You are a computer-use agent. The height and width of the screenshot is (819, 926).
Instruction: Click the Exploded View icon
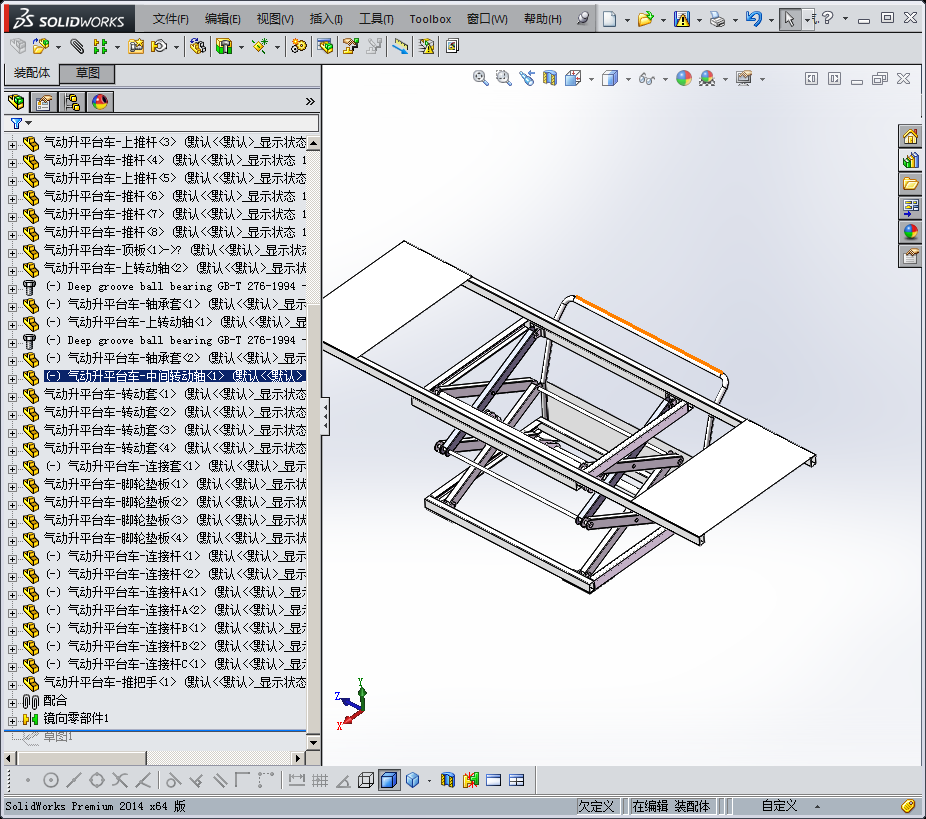pos(351,46)
